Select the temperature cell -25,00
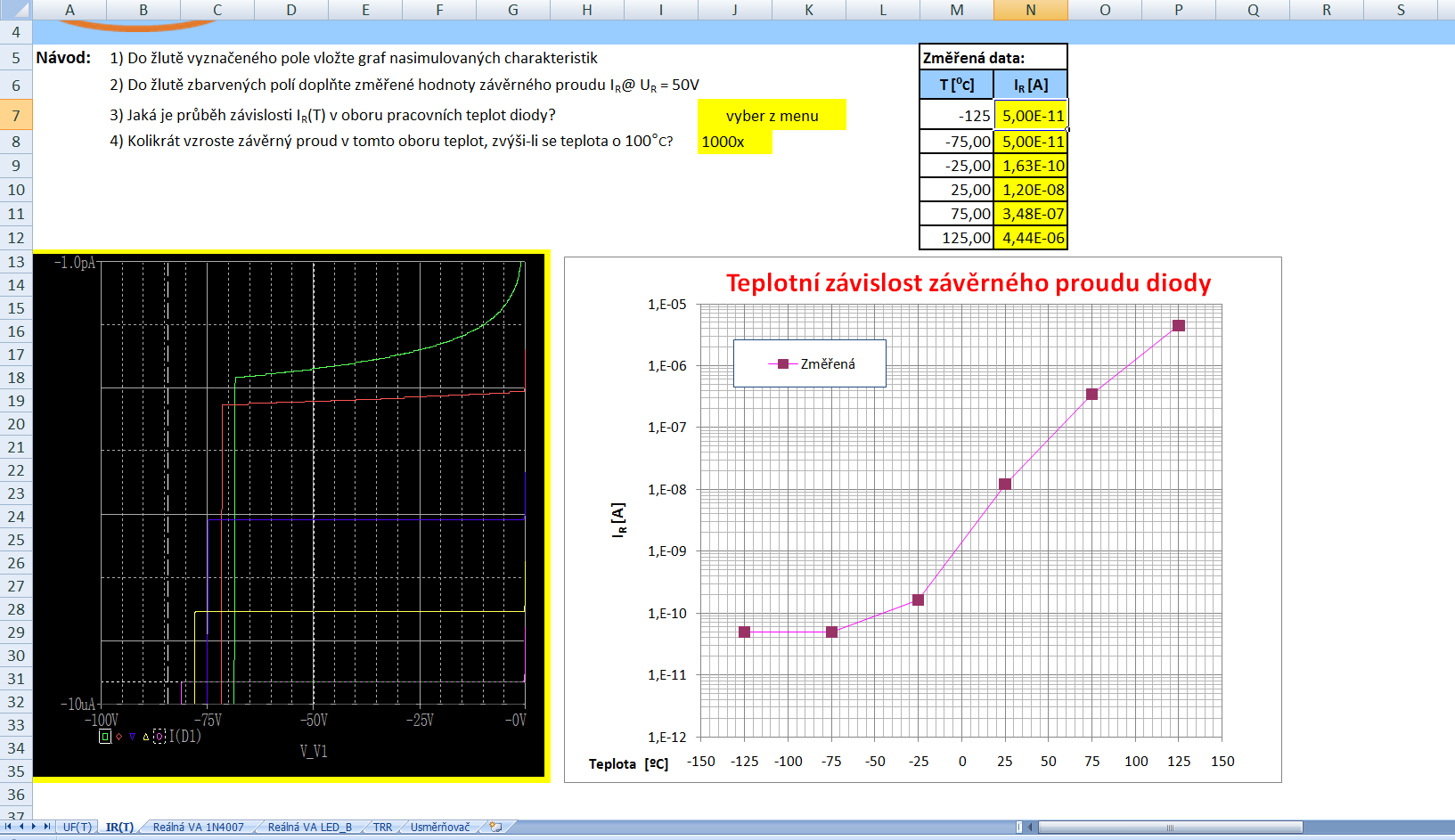The width and height of the screenshot is (1455, 840). pos(957,166)
